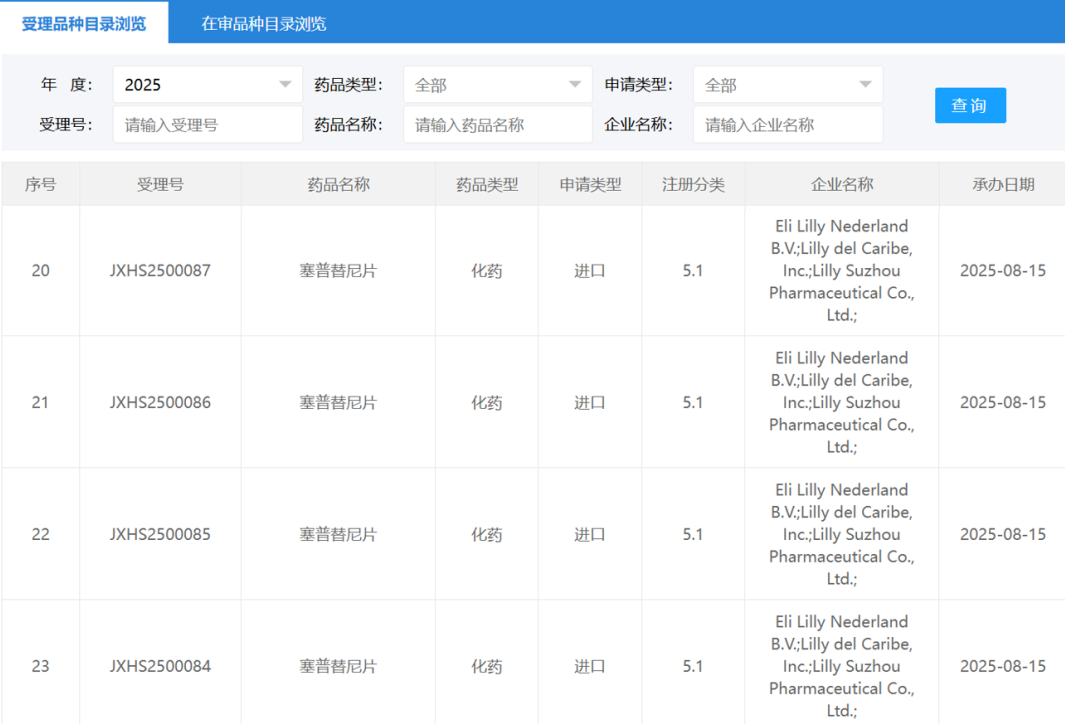Click the 化药 cell in row 23

(486, 666)
